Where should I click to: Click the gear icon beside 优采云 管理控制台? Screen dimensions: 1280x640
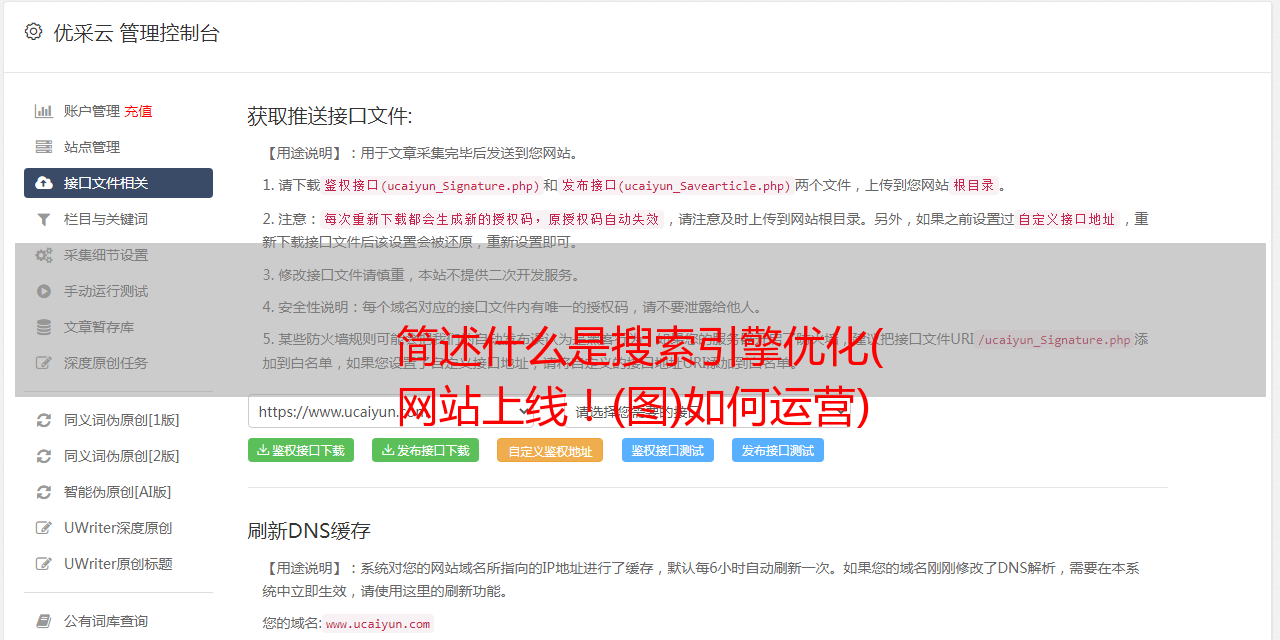pyautogui.click(x=33, y=32)
